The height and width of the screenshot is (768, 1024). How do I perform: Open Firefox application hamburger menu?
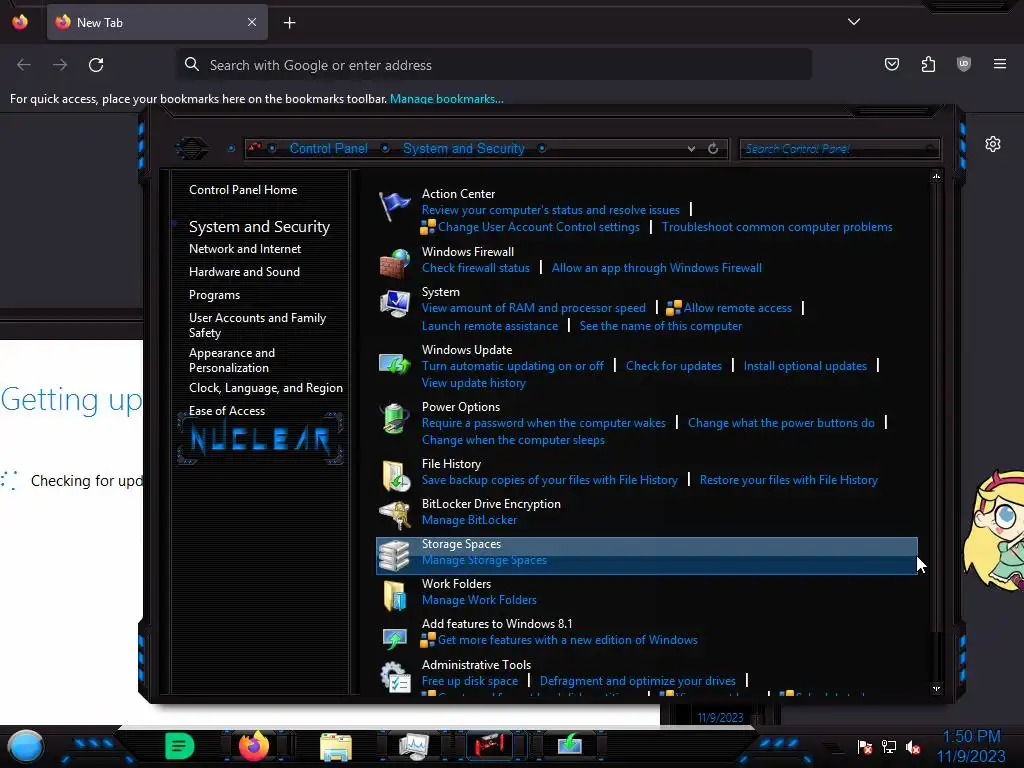pyautogui.click(x=1000, y=64)
